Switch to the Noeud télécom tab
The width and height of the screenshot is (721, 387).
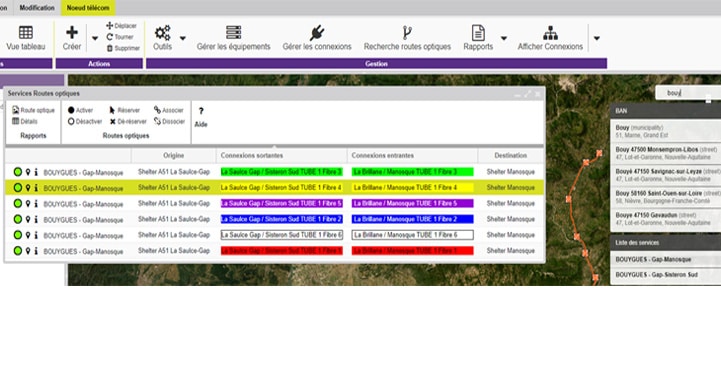pos(88,8)
